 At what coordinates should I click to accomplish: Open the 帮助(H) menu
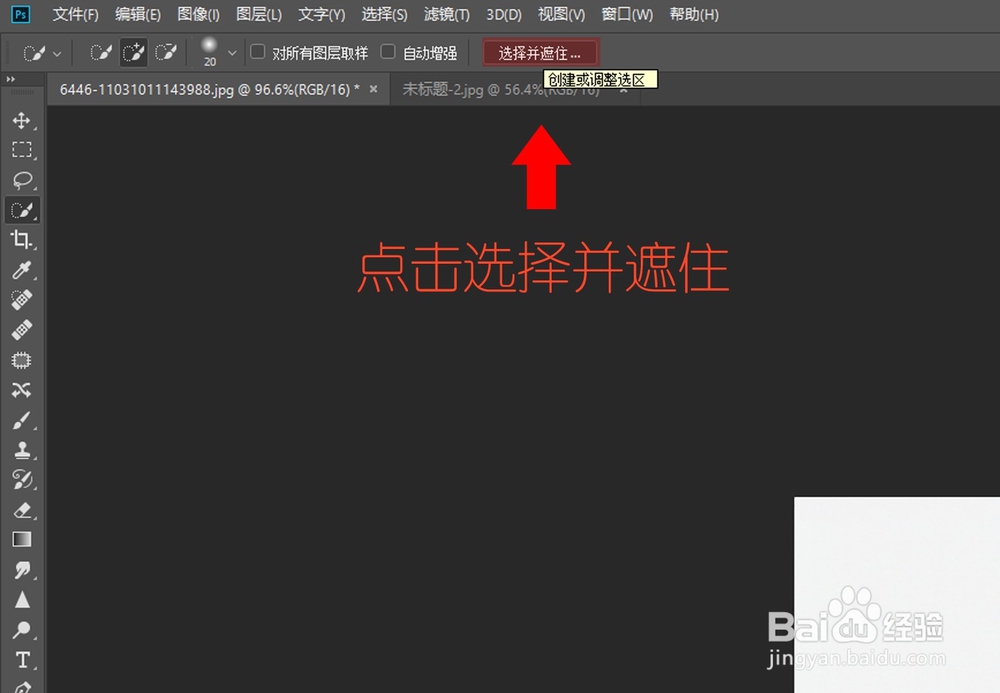coord(694,14)
